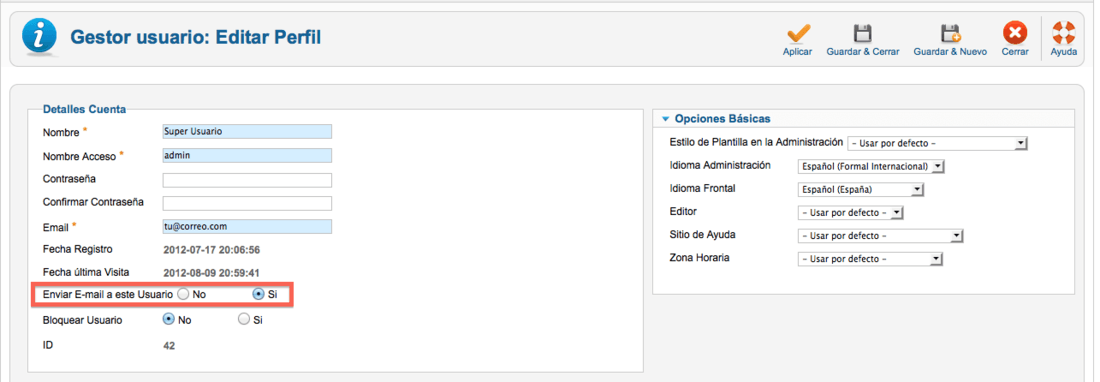The height and width of the screenshot is (382, 1100).
Task: Select No for Enviar E-mail a este Usuario
Action: (x=183, y=295)
